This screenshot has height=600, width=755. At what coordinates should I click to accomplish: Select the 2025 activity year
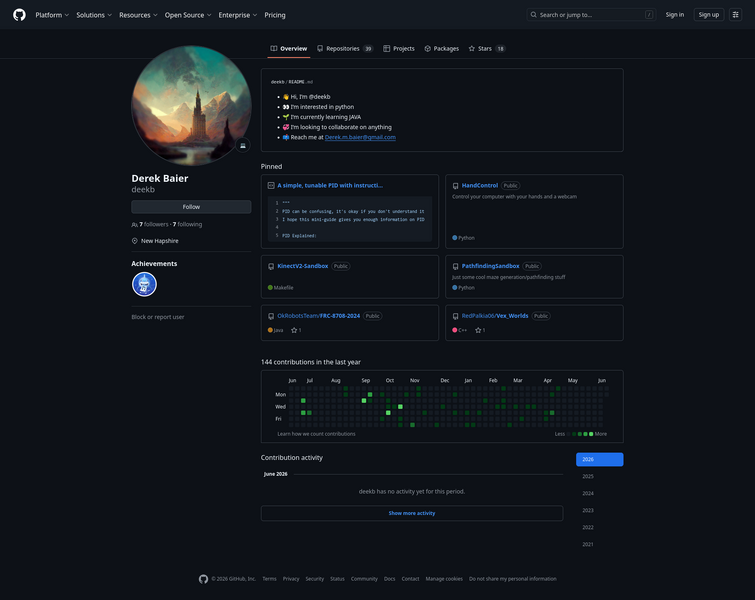599,476
